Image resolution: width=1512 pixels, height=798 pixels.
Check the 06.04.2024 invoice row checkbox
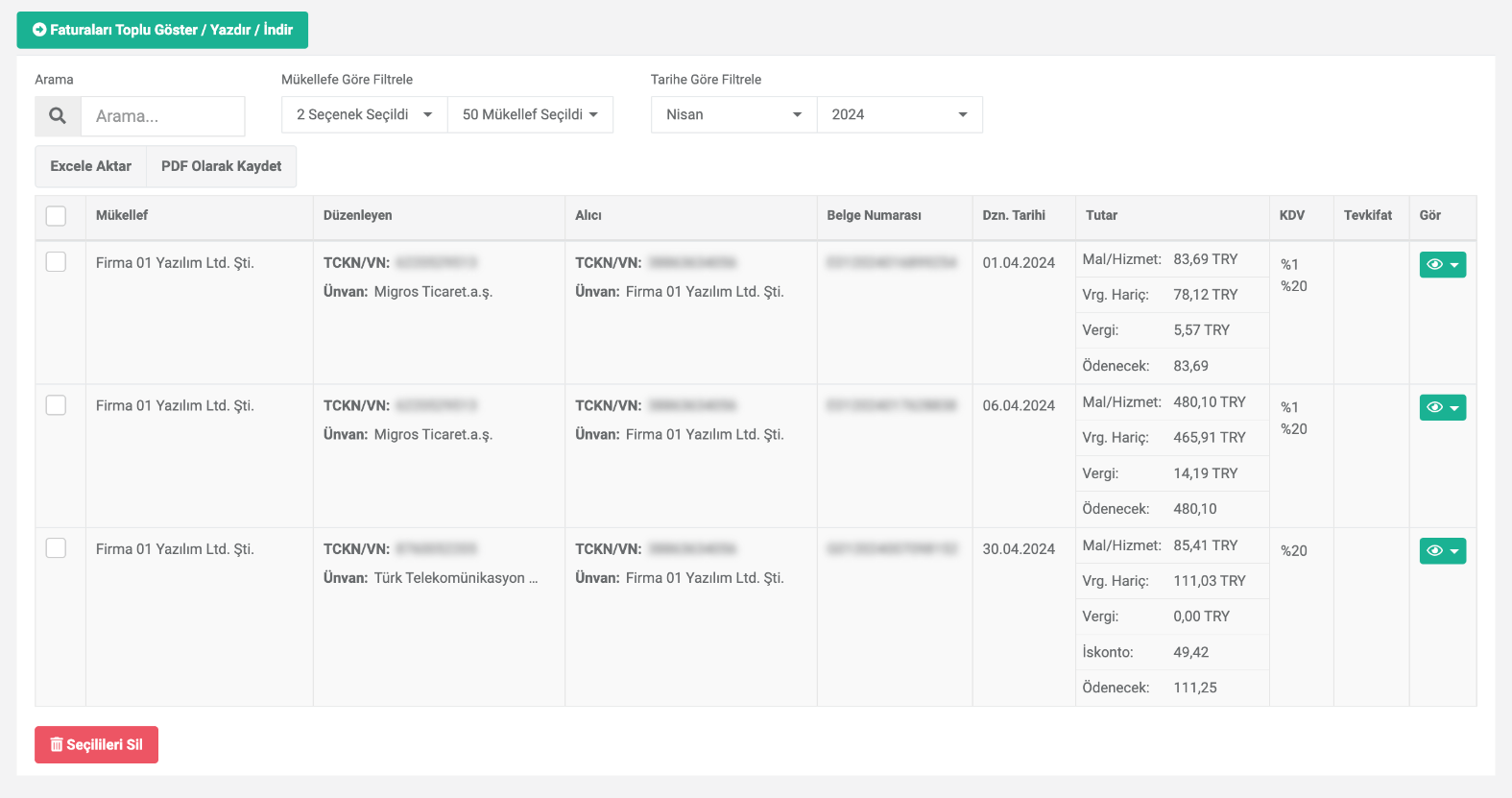point(57,404)
